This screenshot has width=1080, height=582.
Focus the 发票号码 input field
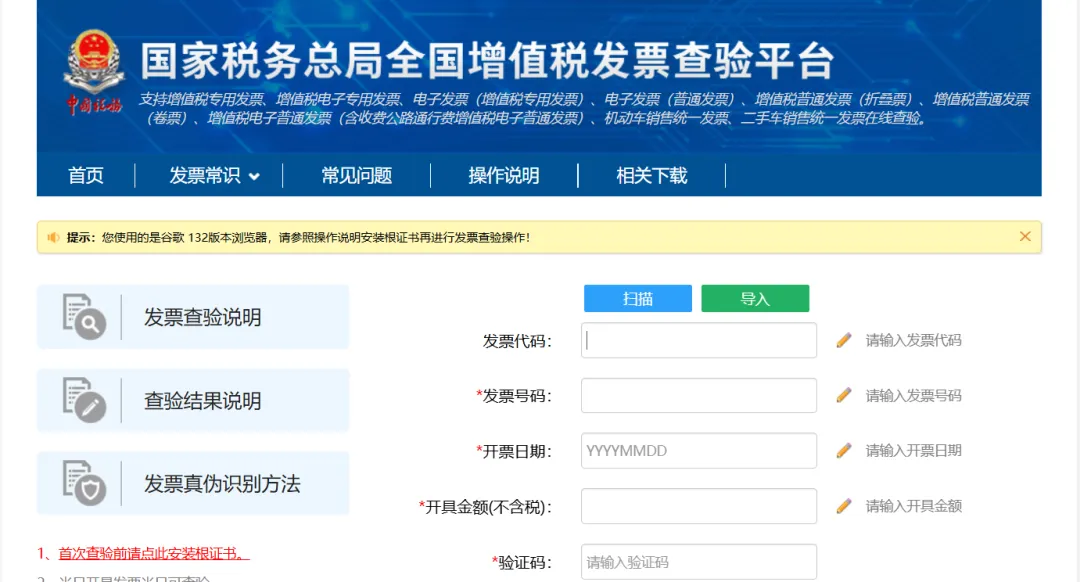point(698,395)
